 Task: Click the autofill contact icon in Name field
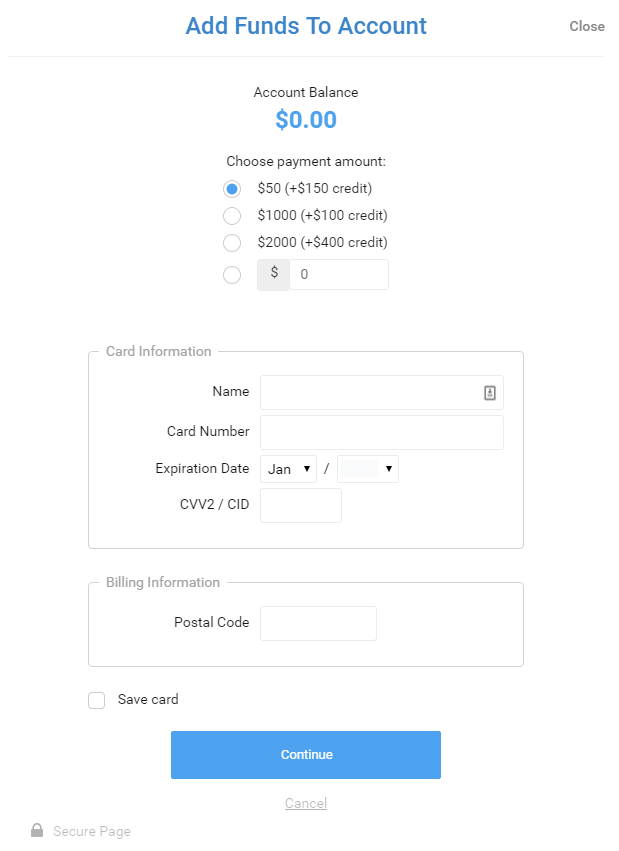[489, 392]
